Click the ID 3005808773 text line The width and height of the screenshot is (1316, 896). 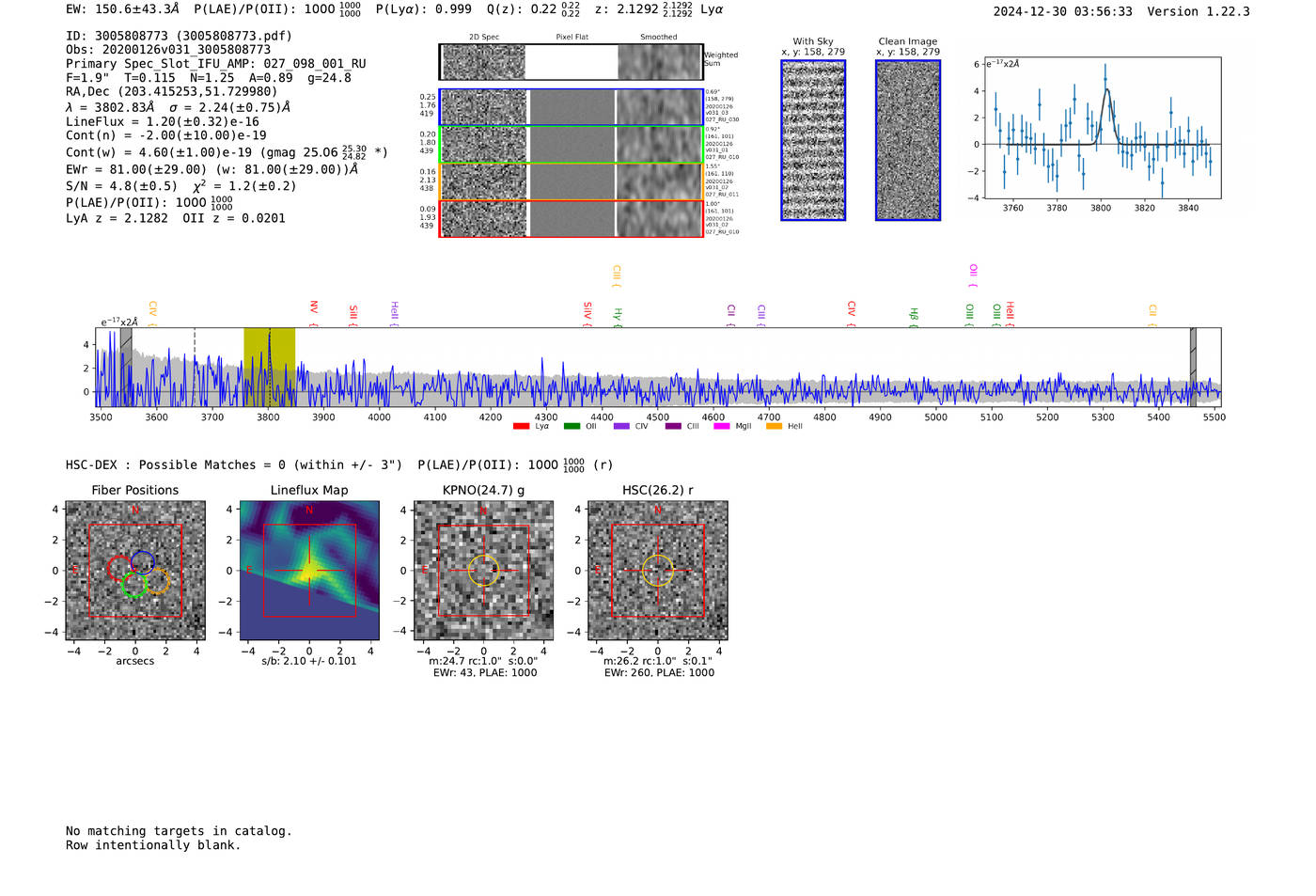(179, 36)
